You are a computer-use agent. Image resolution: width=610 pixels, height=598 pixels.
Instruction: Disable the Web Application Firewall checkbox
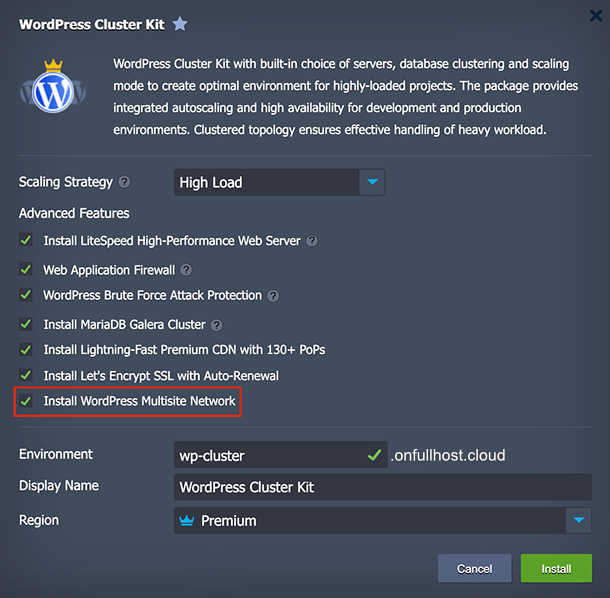26,270
